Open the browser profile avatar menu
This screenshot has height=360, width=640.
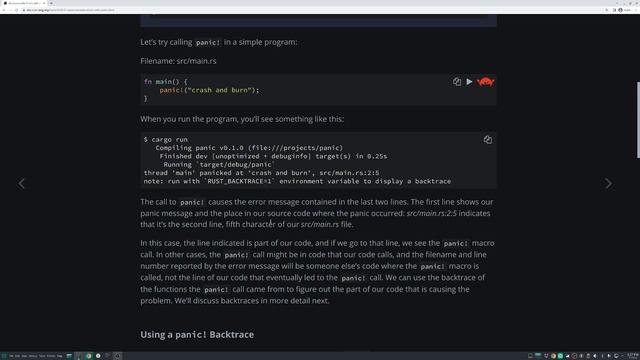pyautogui.click(x=620, y=10)
